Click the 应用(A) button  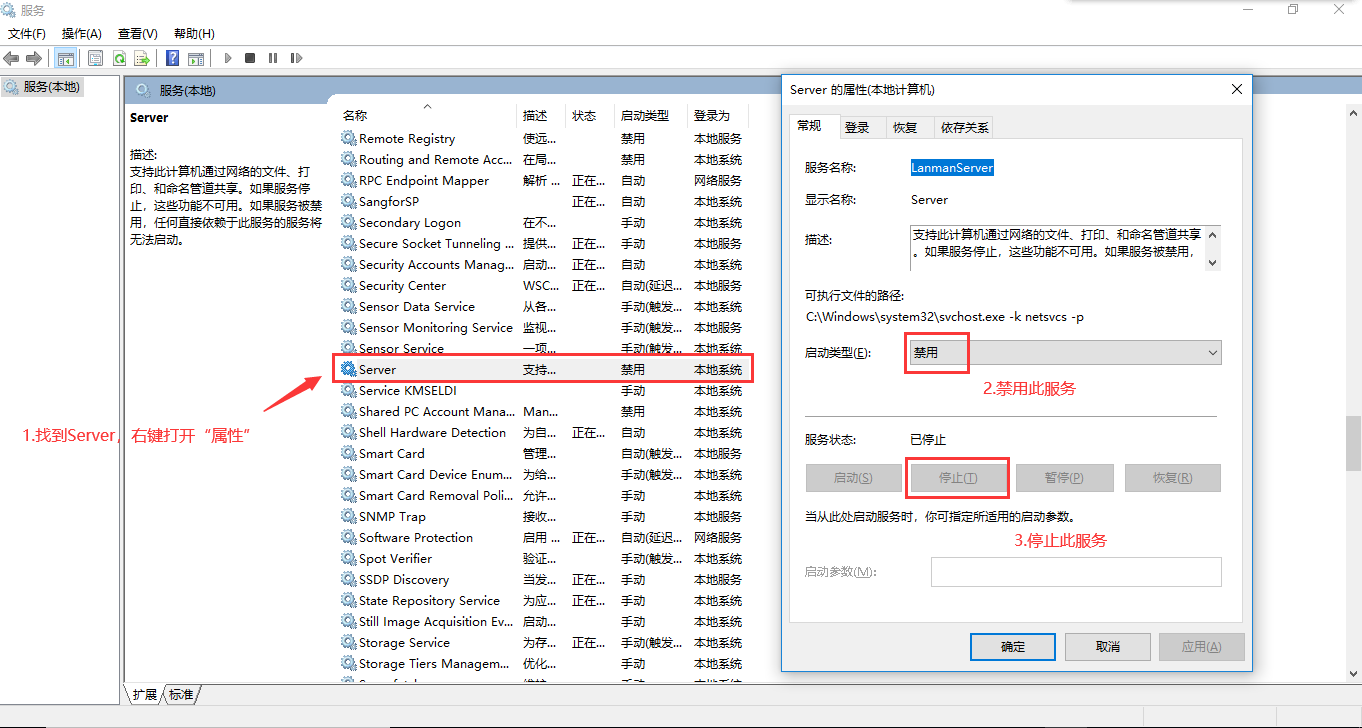tap(1201, 646)
